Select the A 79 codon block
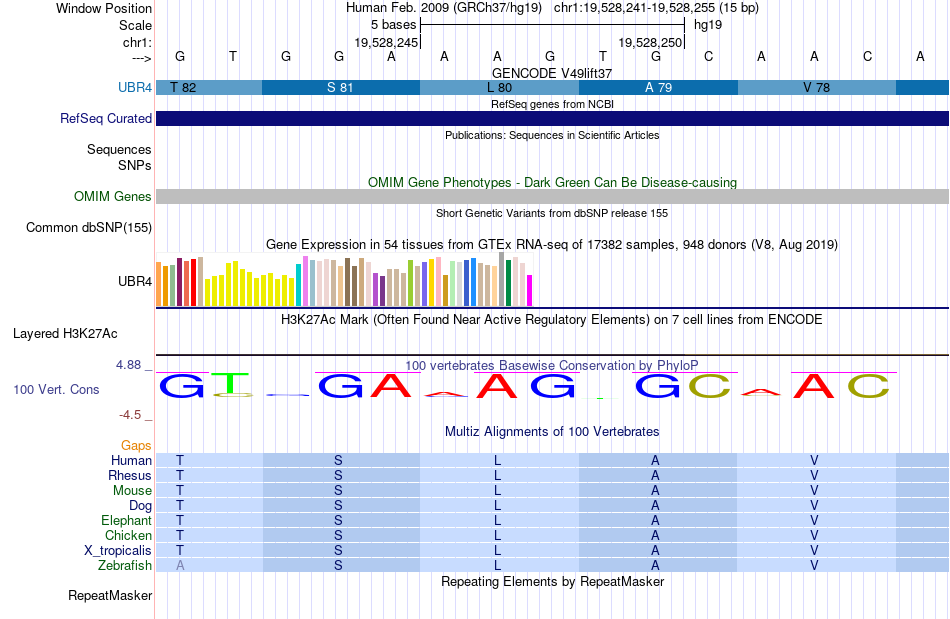 (x=659, y=87)
